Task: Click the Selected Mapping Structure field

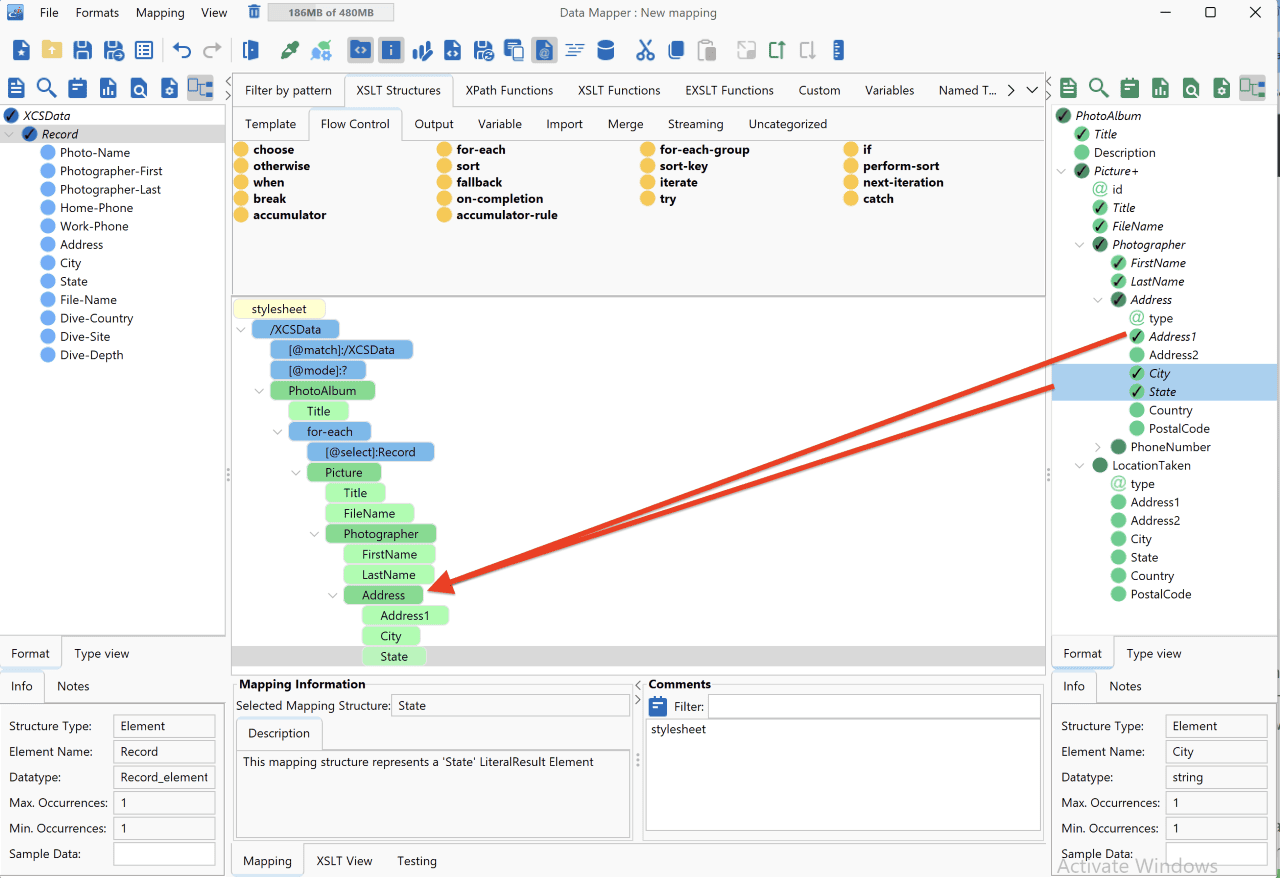Action: coord(510,706)
